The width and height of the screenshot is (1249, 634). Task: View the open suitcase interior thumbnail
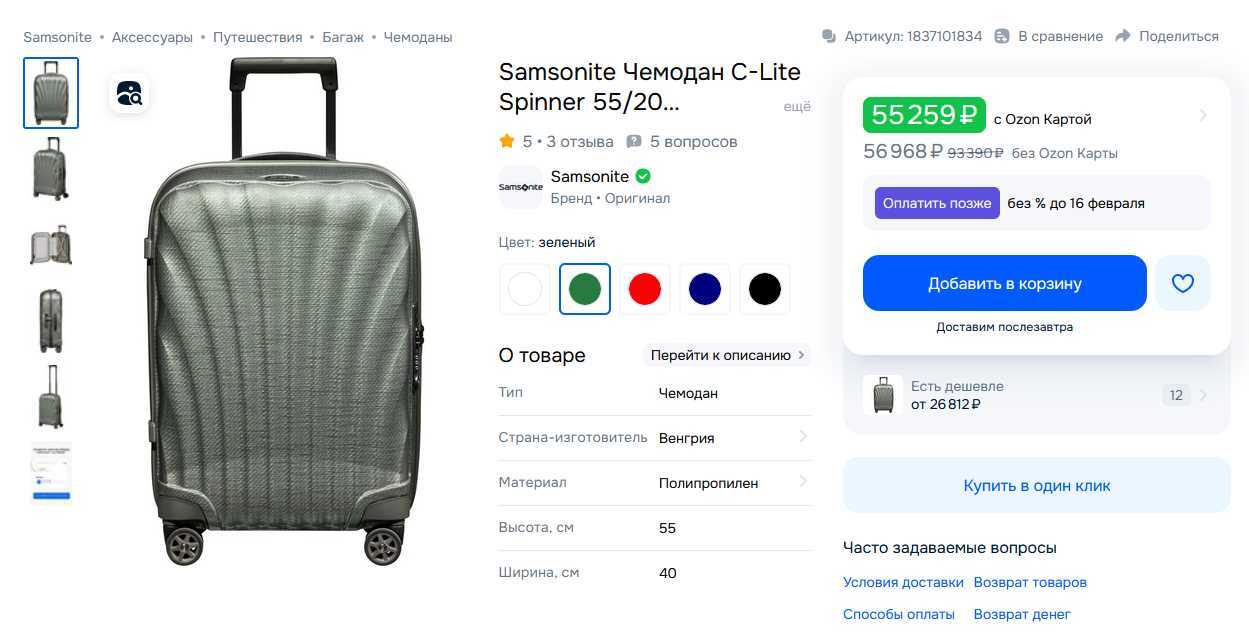tap(51, 245)
